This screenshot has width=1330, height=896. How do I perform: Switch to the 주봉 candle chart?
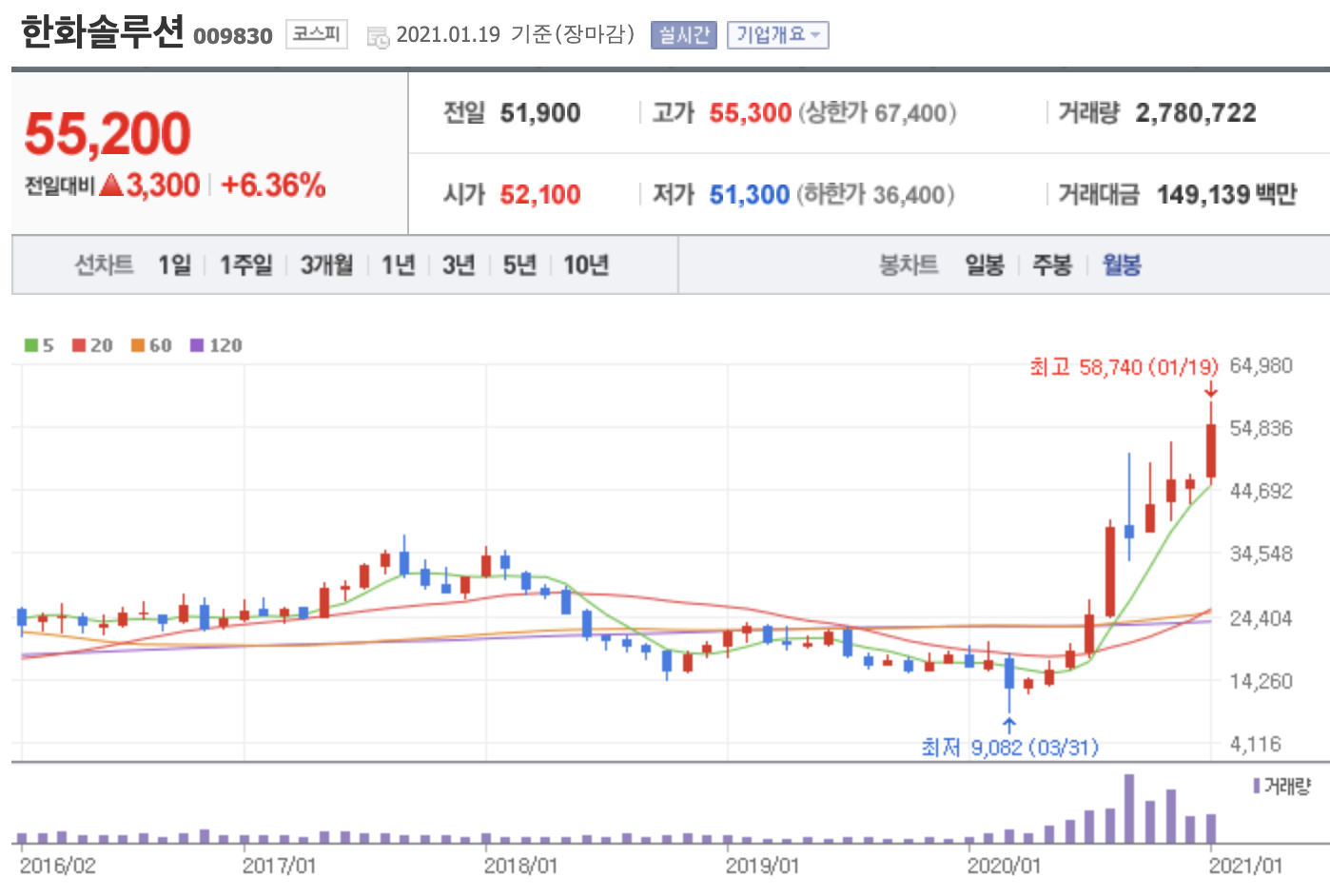click(1052, 264)
